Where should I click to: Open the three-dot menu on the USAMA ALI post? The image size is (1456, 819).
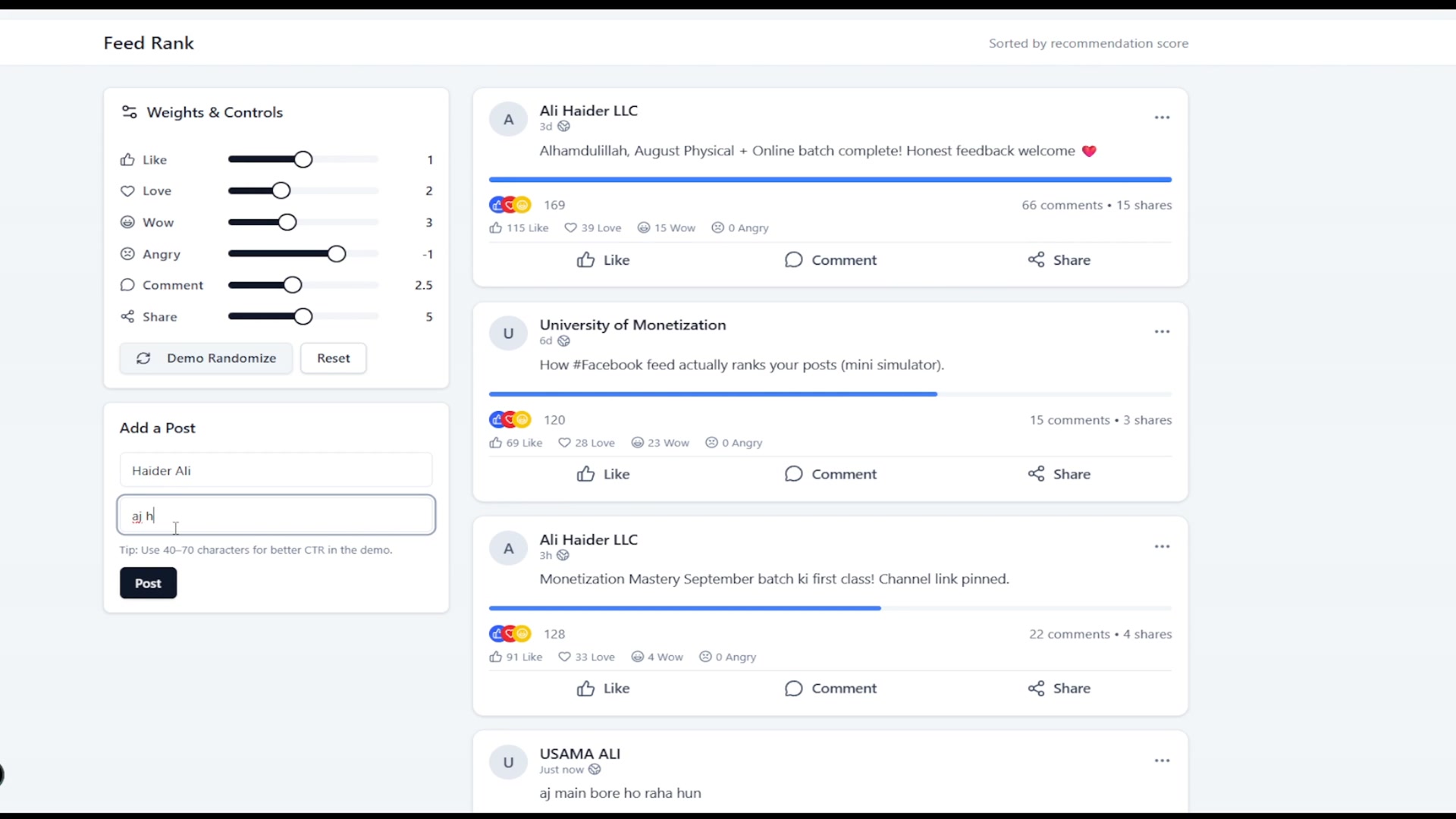pyautogui.click(x=1162, y=761)
